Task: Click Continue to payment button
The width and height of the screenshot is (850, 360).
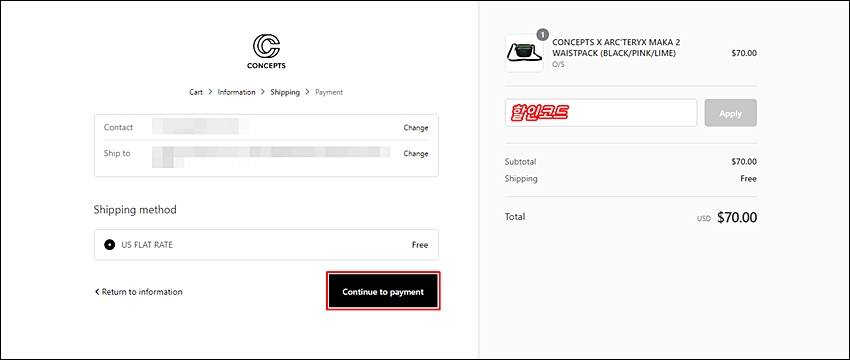Action: coord(383,292)
